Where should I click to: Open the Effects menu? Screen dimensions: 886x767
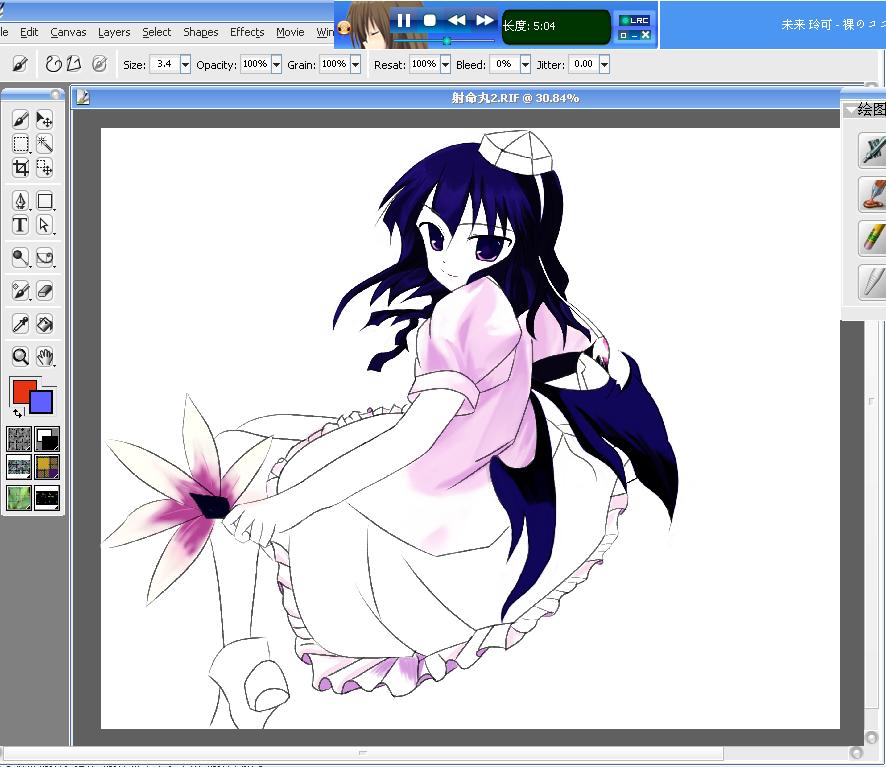[x=247, y=32]
